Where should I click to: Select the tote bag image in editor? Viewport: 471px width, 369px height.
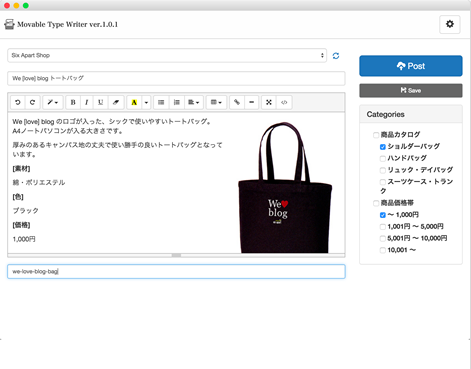point(285,187)
